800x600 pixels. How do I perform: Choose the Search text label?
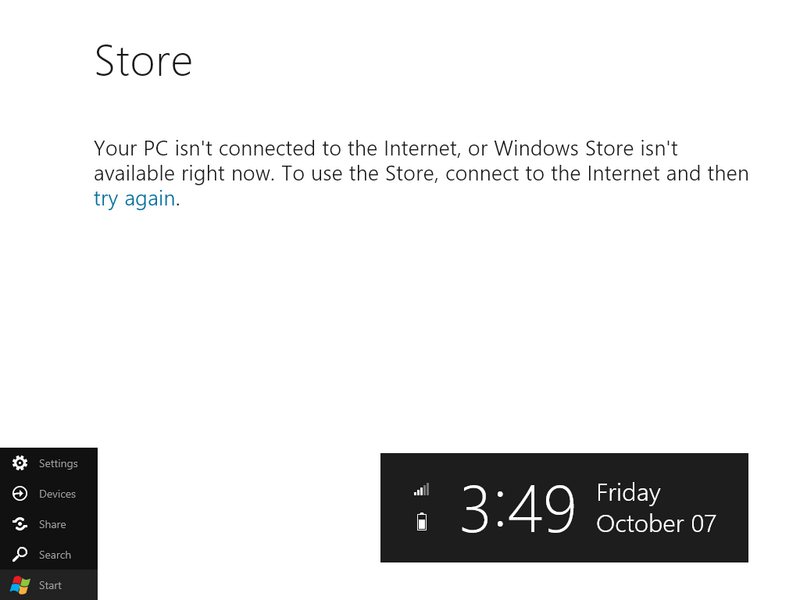(55, 555)
